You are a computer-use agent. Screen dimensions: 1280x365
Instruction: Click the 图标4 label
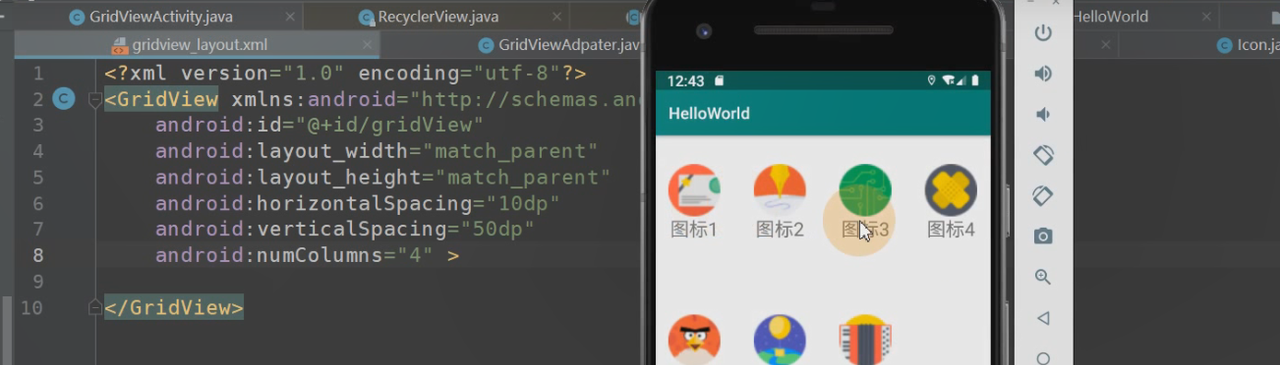(x=951, y=229)
